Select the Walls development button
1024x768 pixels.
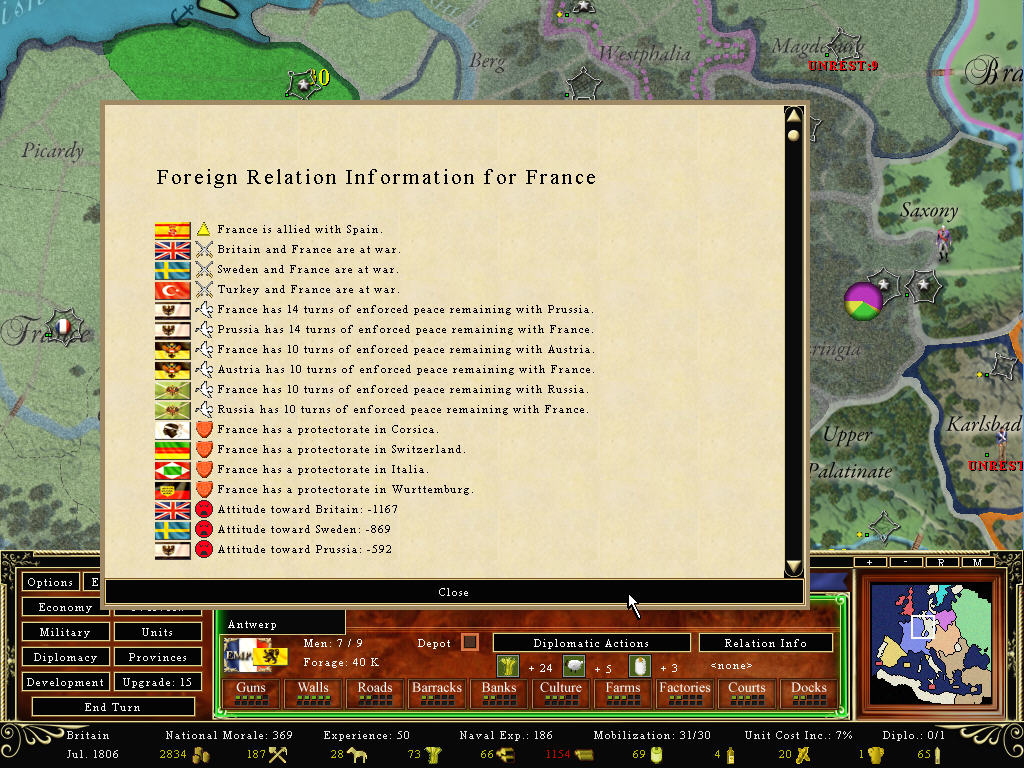coord(313,693)
